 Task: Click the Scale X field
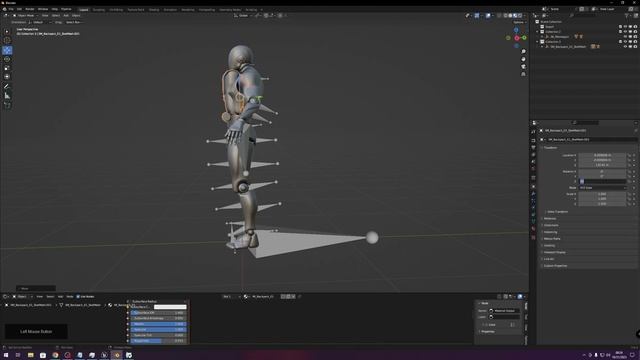[602, 194]
